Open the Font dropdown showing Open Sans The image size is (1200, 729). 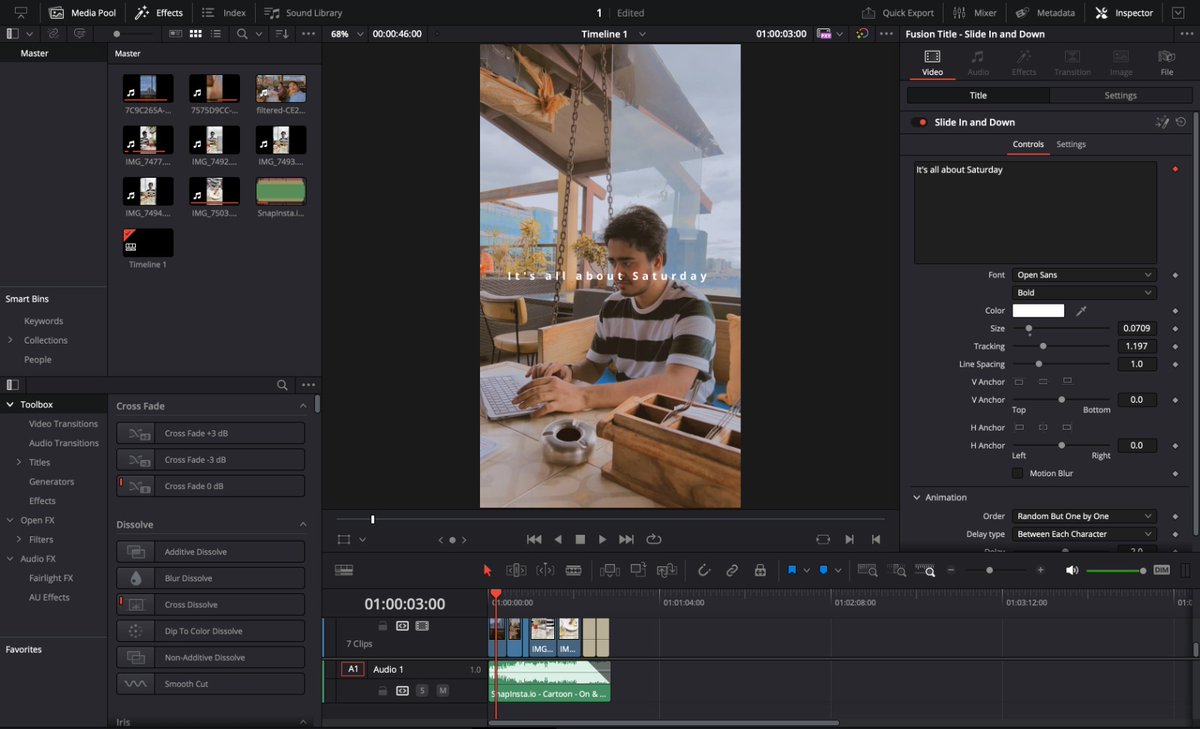(x=1084, y=275)
